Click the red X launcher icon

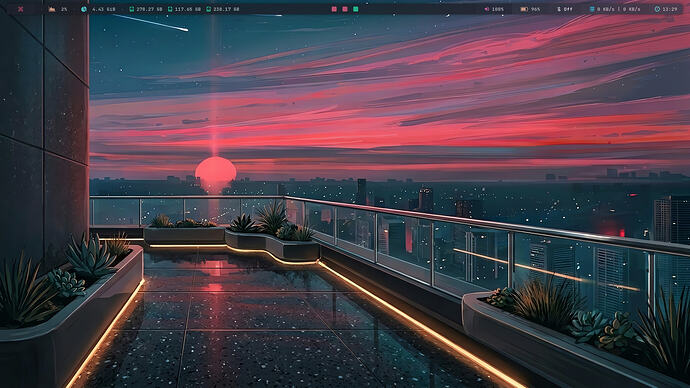(x=21, y=9)
